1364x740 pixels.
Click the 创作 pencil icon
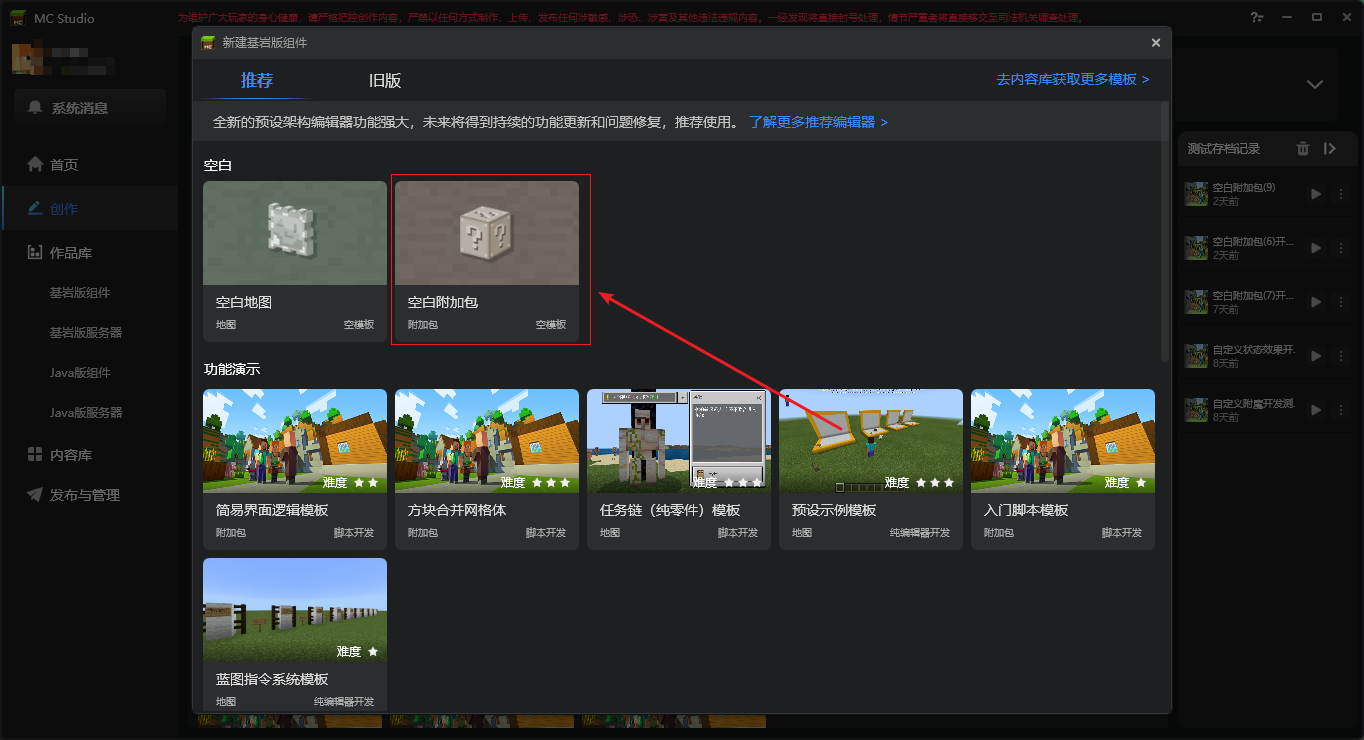click(35, 209)
